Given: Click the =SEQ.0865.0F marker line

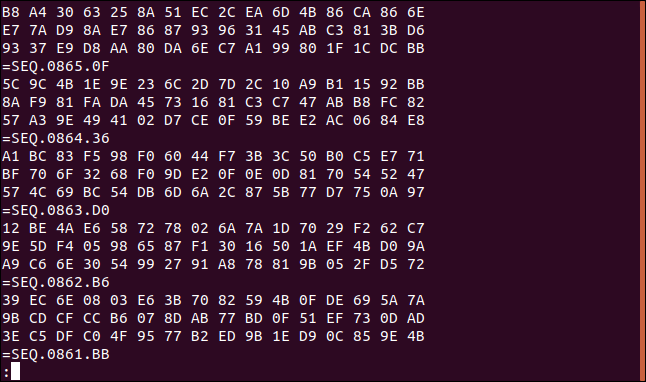Looking at the screenshot, I should click(56, 66).
